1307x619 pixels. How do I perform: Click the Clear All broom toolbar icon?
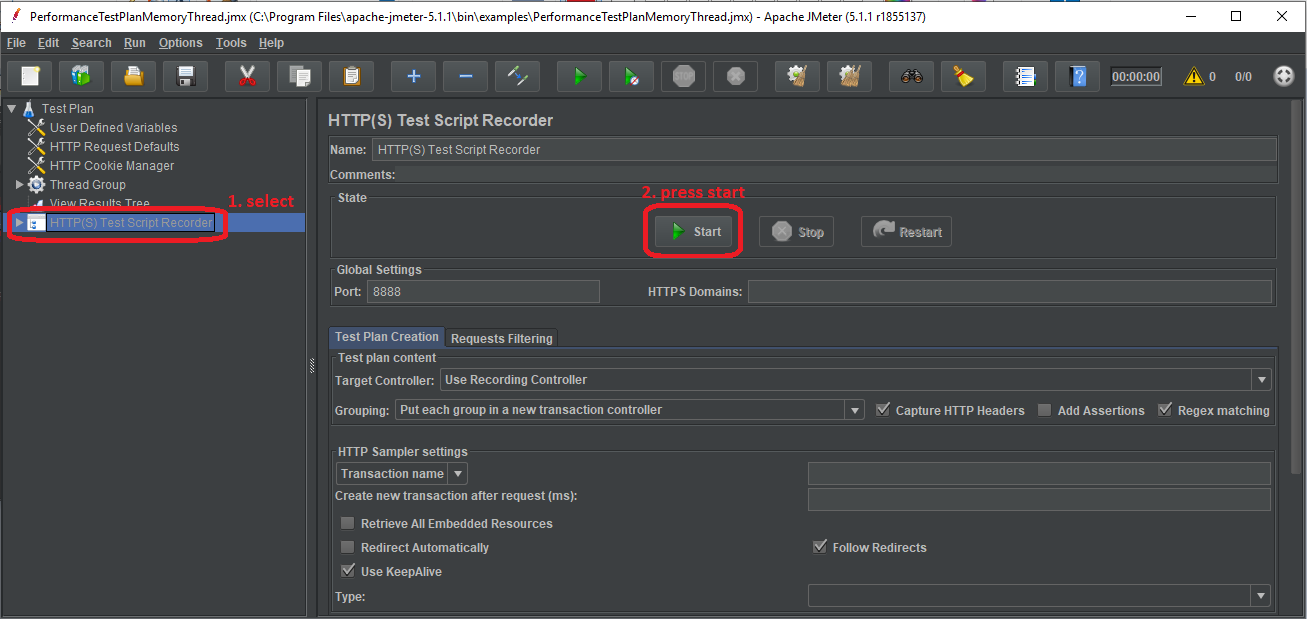click(963, 76)
